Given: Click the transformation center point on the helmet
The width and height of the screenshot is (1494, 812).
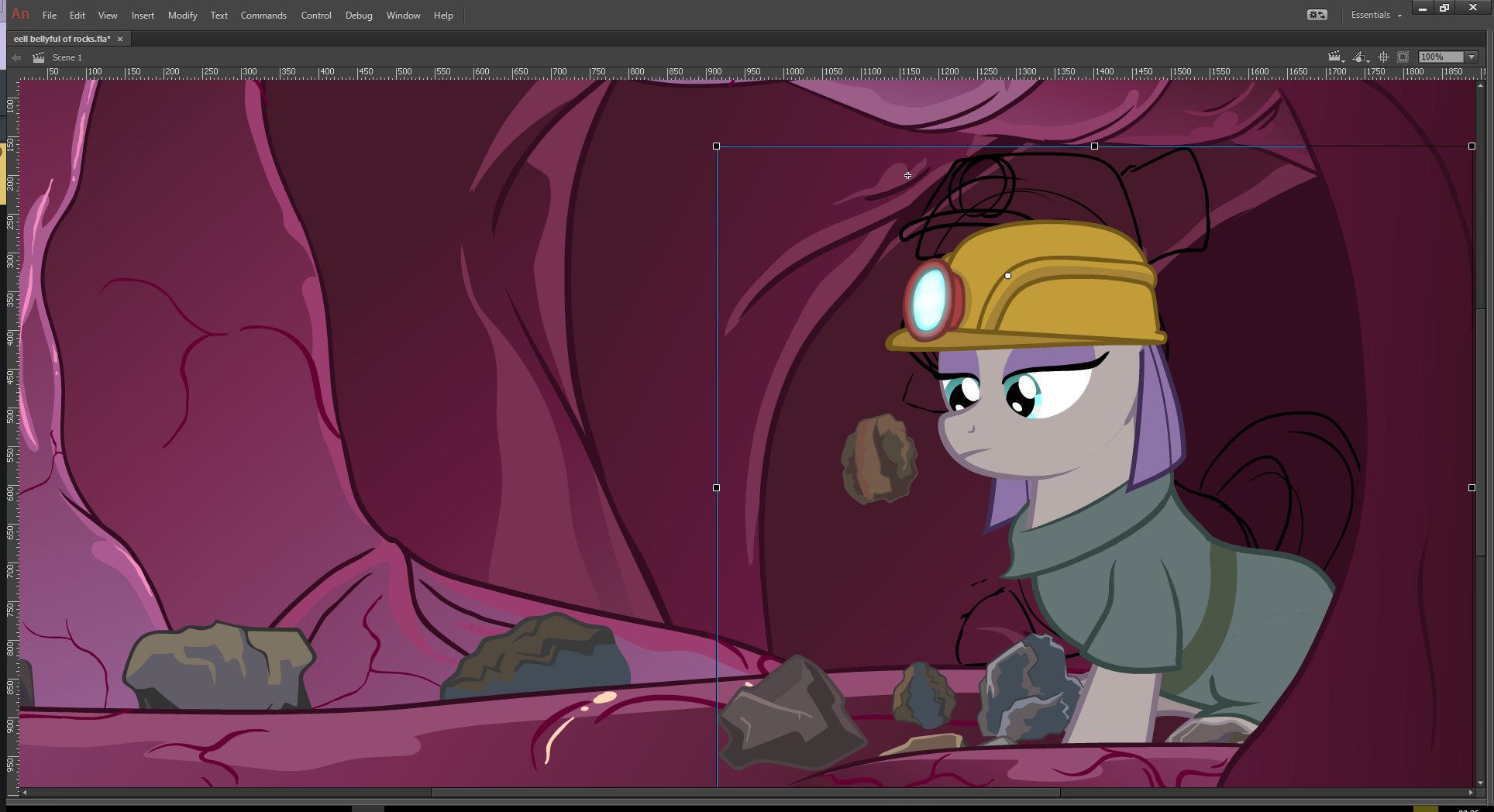Looking at the screenshot, I should [1007, 276].
